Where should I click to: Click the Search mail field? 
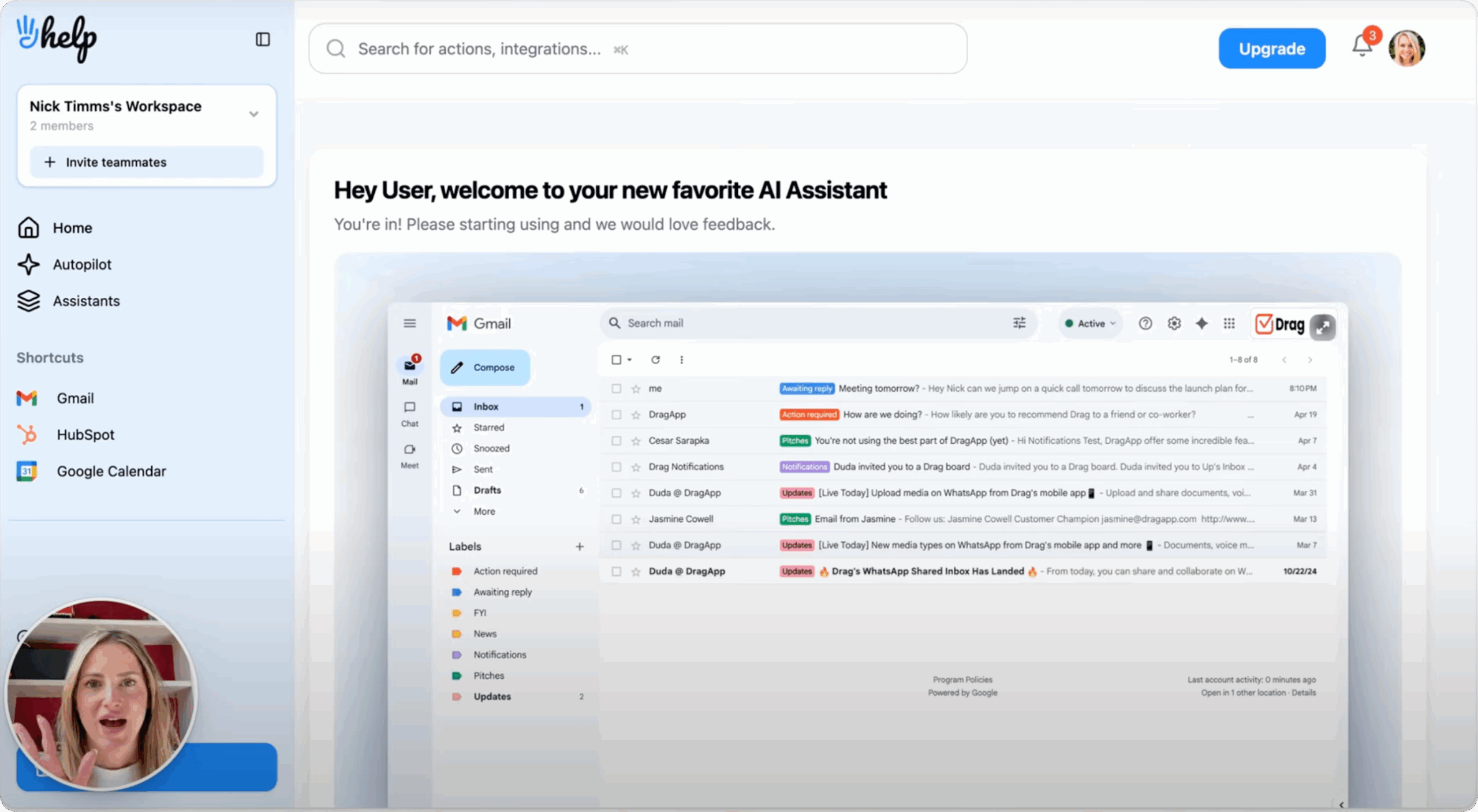pyautogui.click(x=819, y=323)
